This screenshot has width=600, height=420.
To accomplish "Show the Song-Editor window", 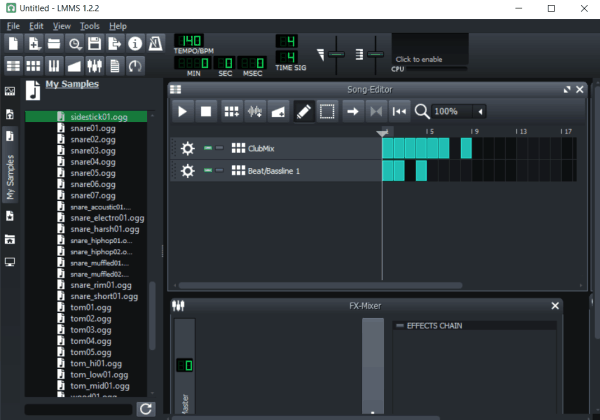I will (13, 66).
